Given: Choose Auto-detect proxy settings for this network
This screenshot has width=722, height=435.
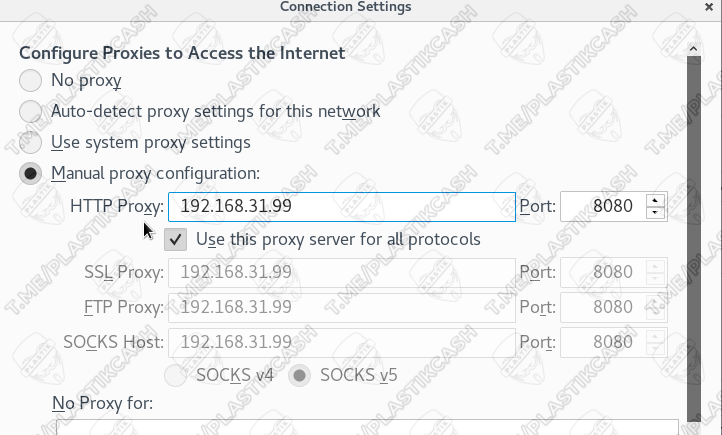Looking at the screenshot, I should point(32,111).
